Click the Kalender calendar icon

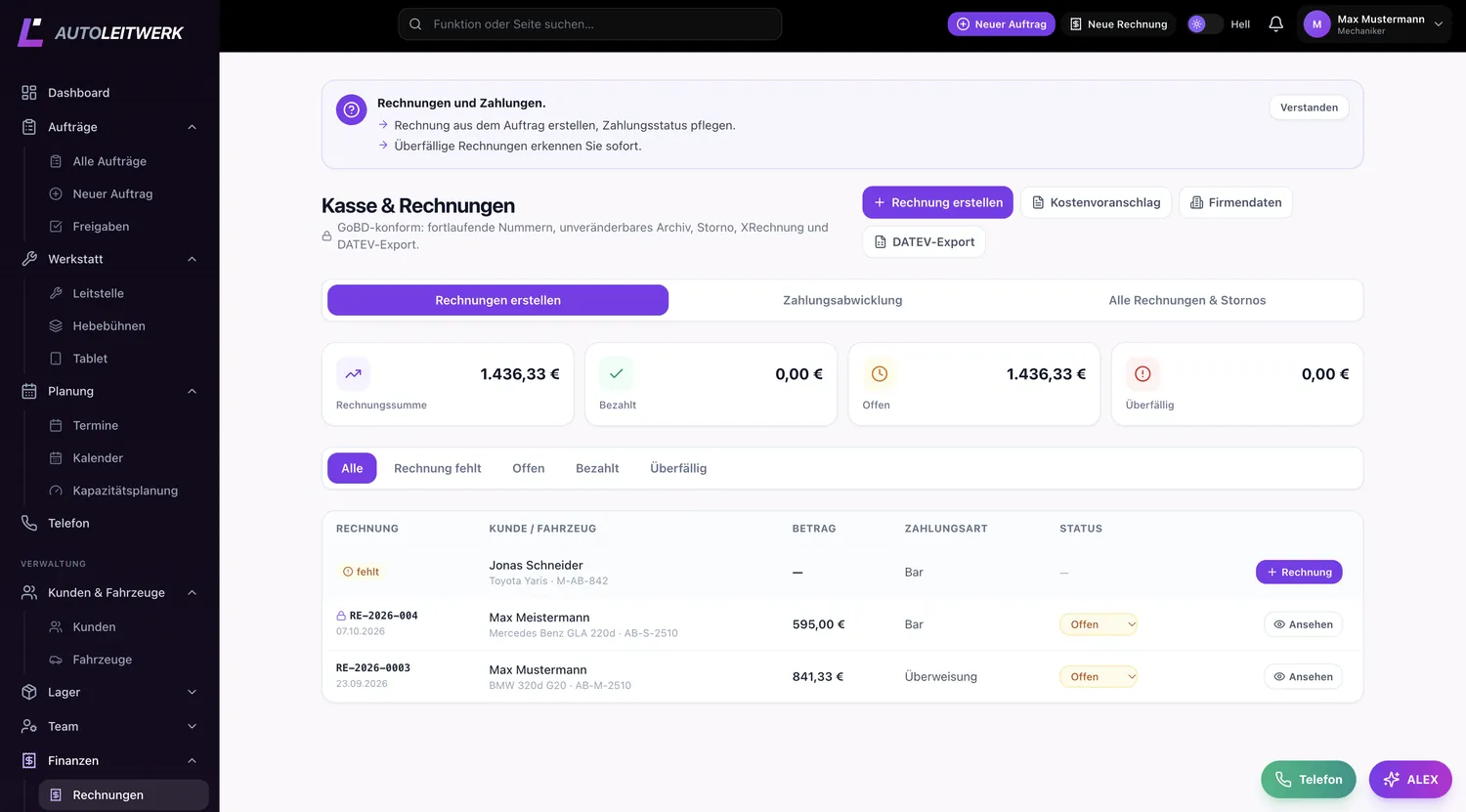coord(56,458)
